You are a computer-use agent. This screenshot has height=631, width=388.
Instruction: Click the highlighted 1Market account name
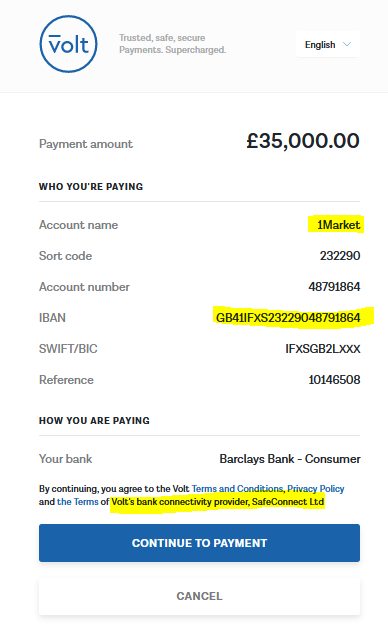point(338,225)
